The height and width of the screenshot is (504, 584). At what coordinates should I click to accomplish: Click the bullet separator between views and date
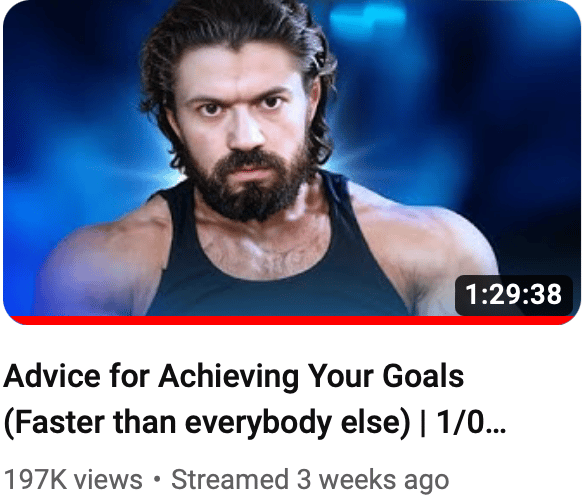[157, 480]
